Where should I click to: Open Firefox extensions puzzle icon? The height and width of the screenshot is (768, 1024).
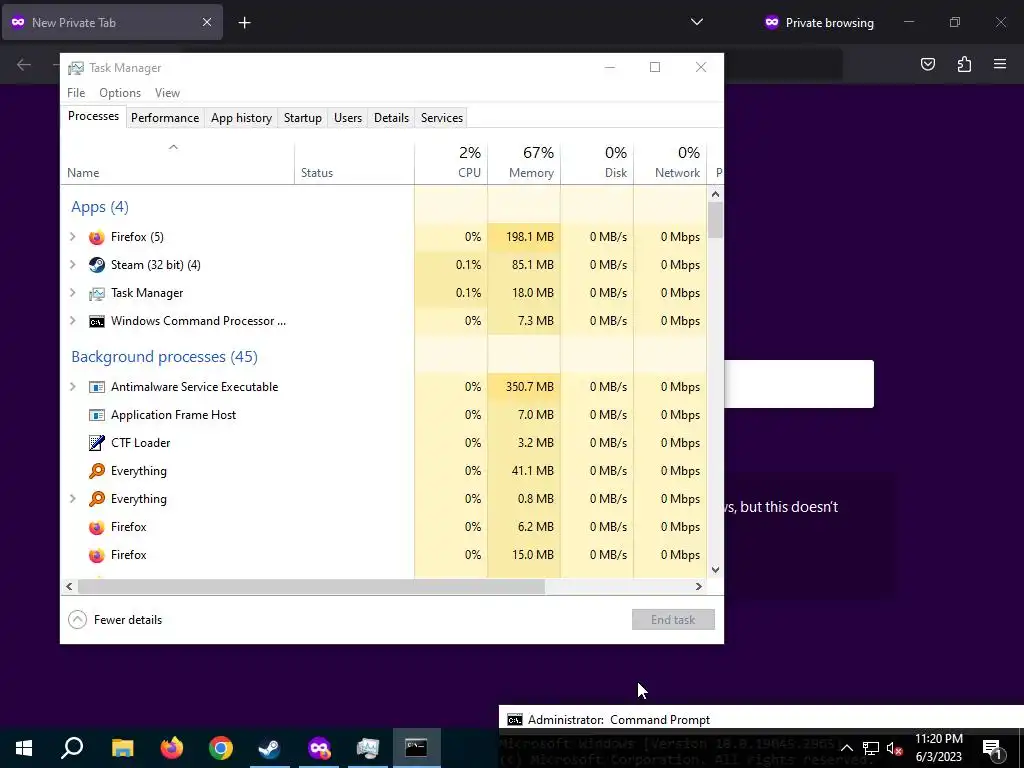click(964, 64)
